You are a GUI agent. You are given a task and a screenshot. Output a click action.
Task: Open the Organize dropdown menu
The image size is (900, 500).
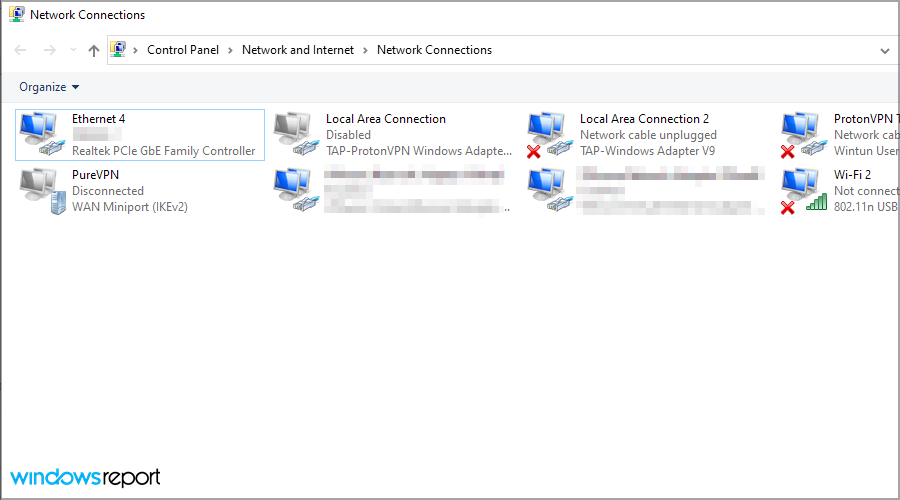tap(49, 87)
